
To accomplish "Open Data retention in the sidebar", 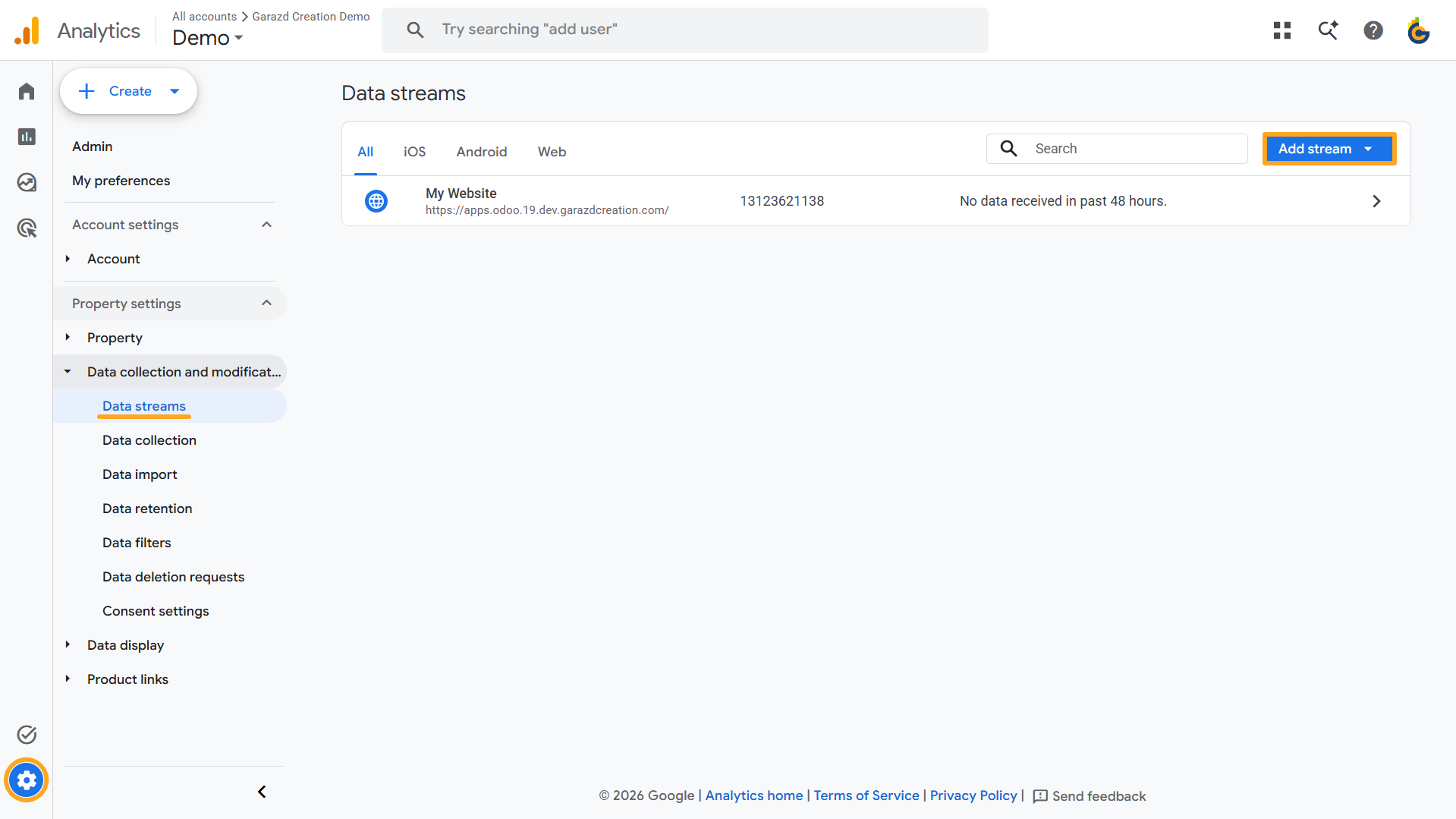I will (147, 509).
